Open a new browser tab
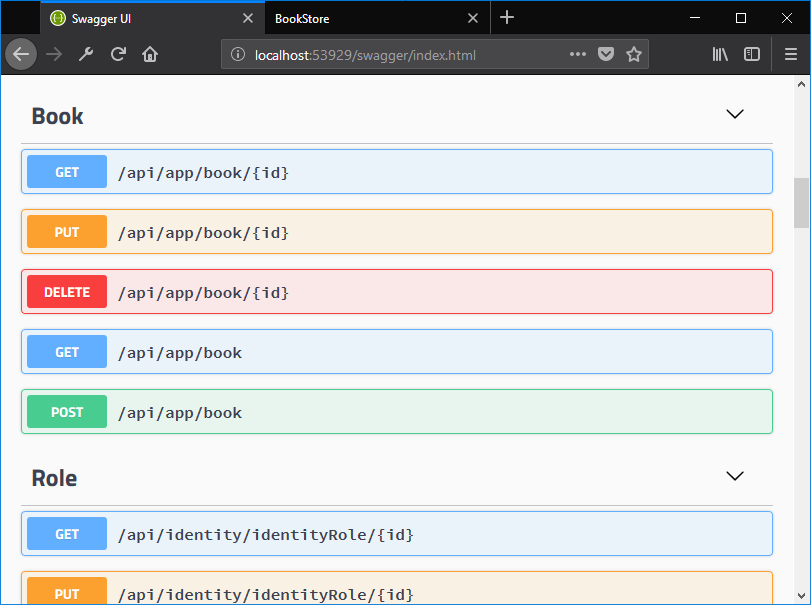This screenshot has height=605, width=811. point(507,17)
